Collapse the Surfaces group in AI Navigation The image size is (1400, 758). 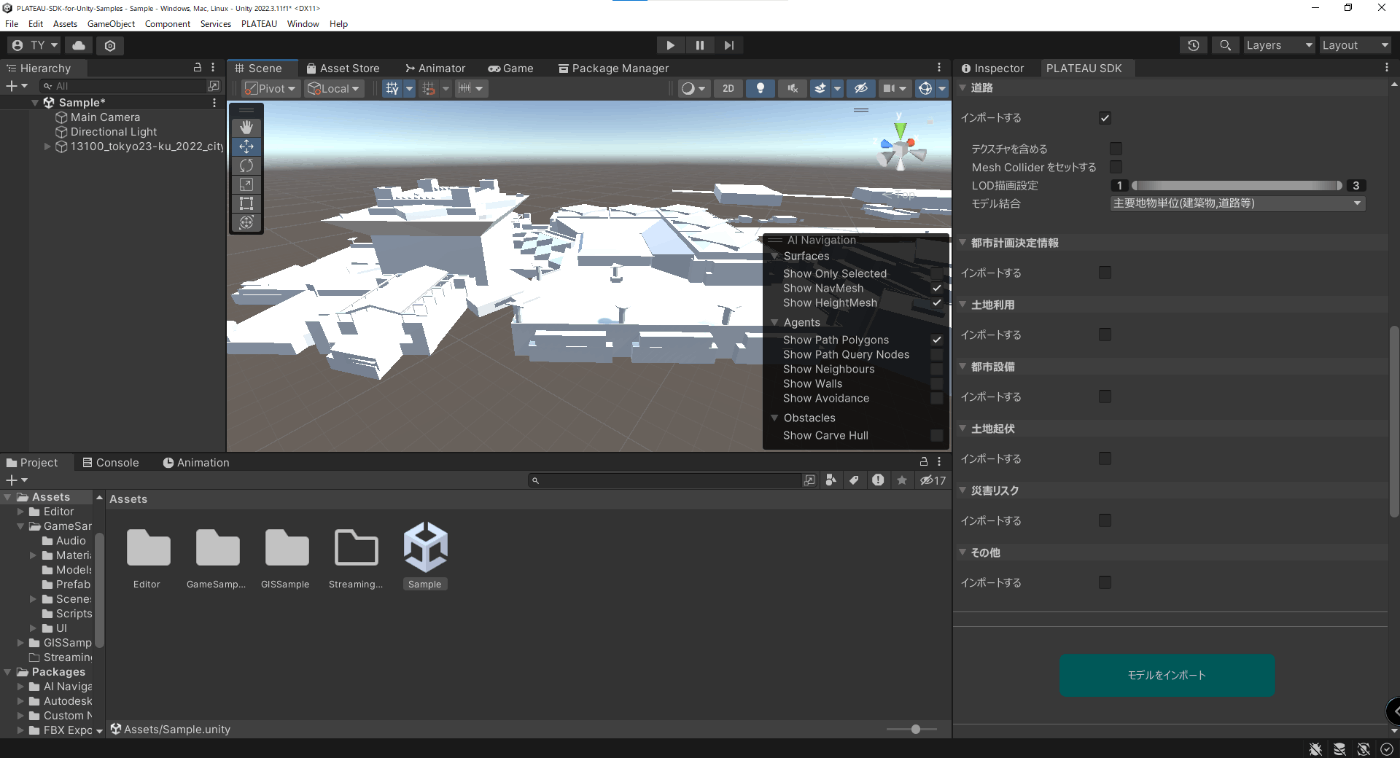774,256
